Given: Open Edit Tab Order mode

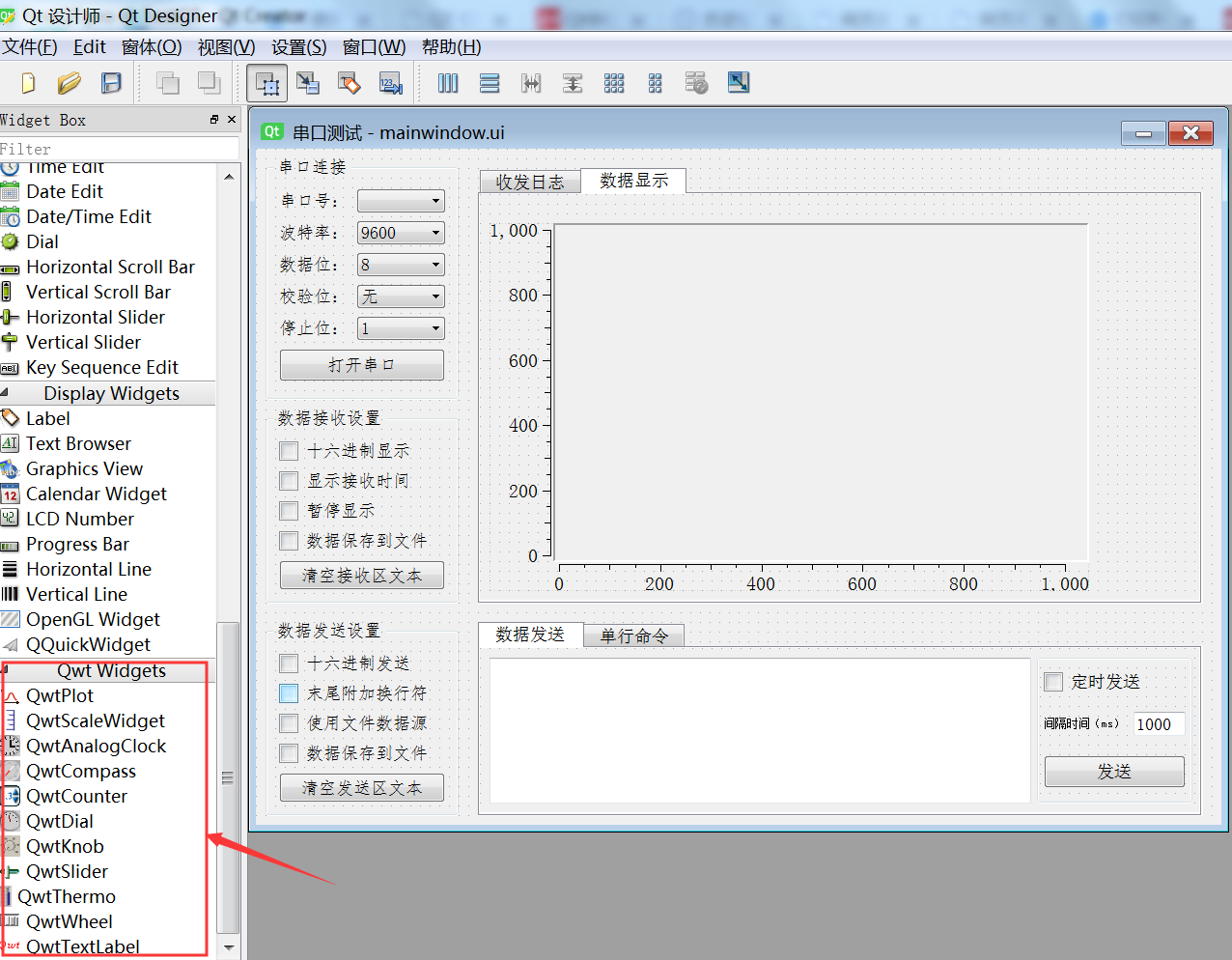Looking at the screenshot, I should (x=390, y=83).
